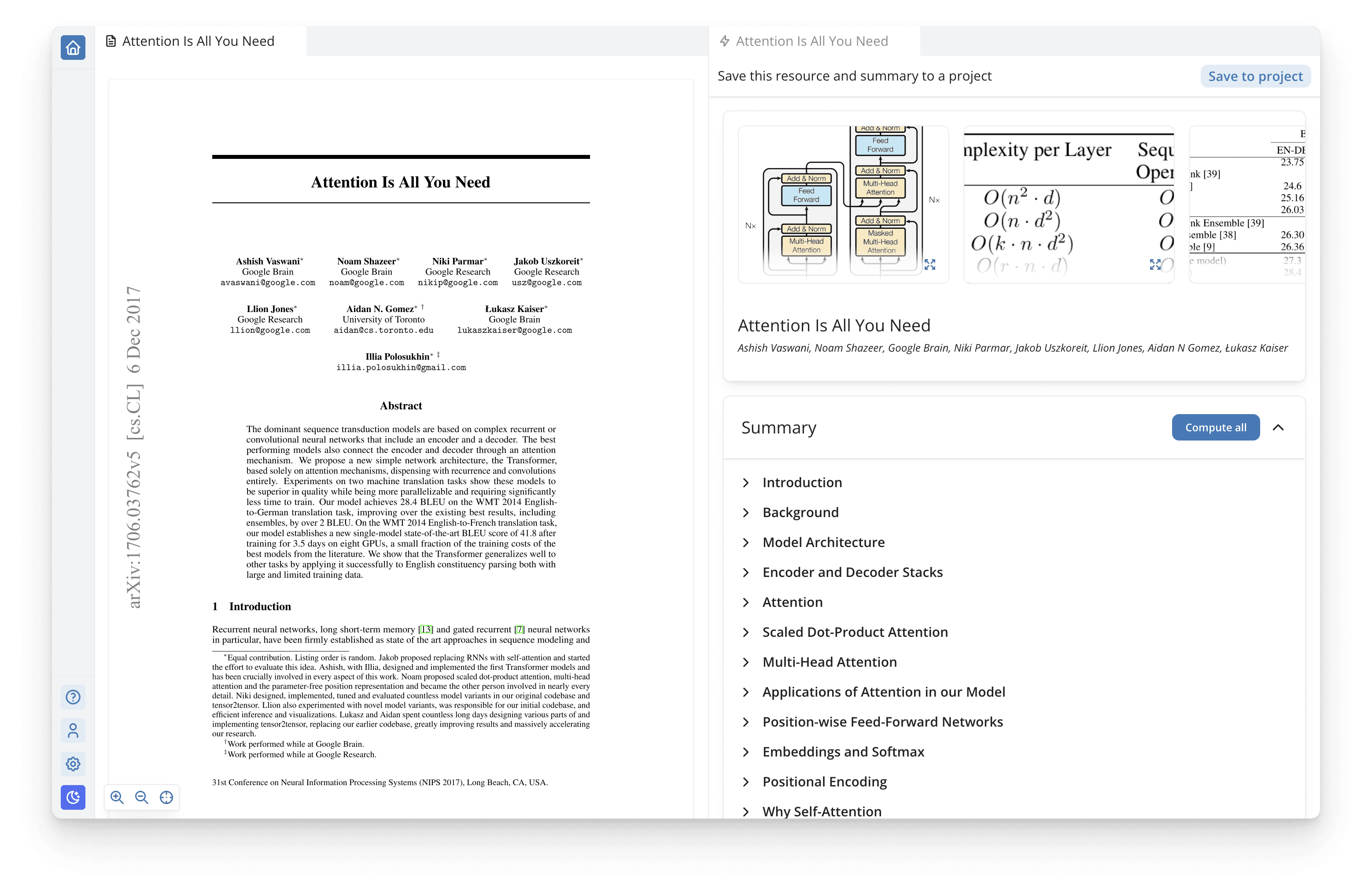1372x896 pixels.
Task: Open the home icon in the sidebar
Action: (x=73, y=48)
